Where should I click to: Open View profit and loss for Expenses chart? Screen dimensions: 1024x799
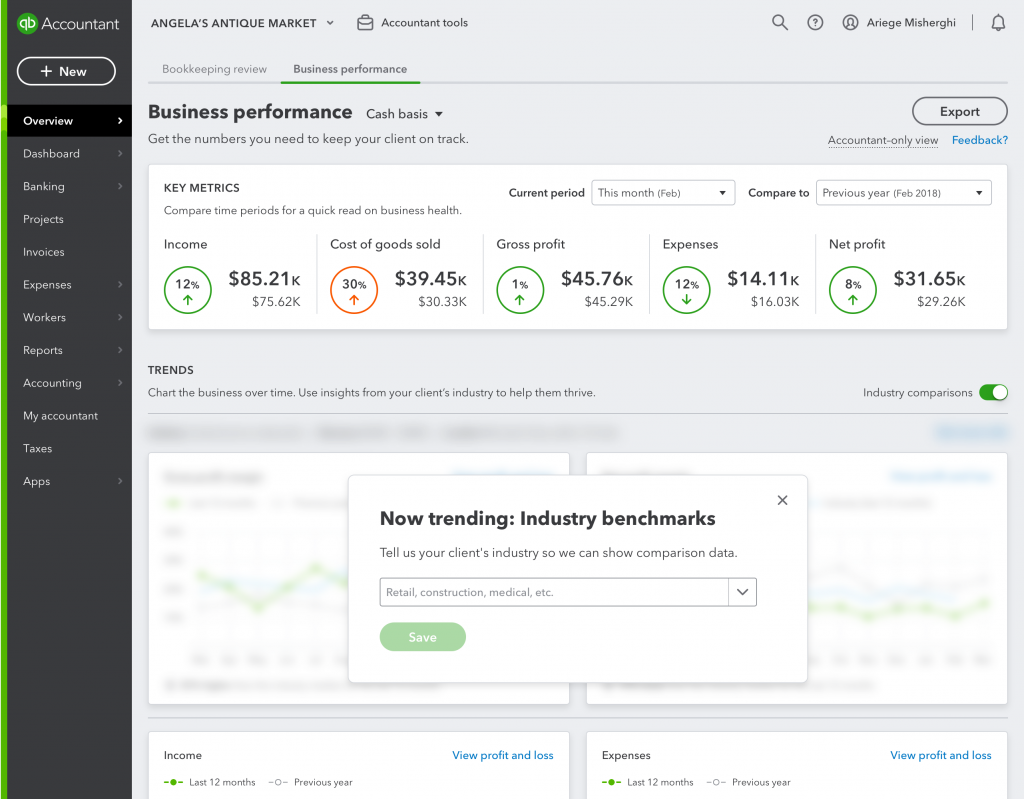(940, 755)
